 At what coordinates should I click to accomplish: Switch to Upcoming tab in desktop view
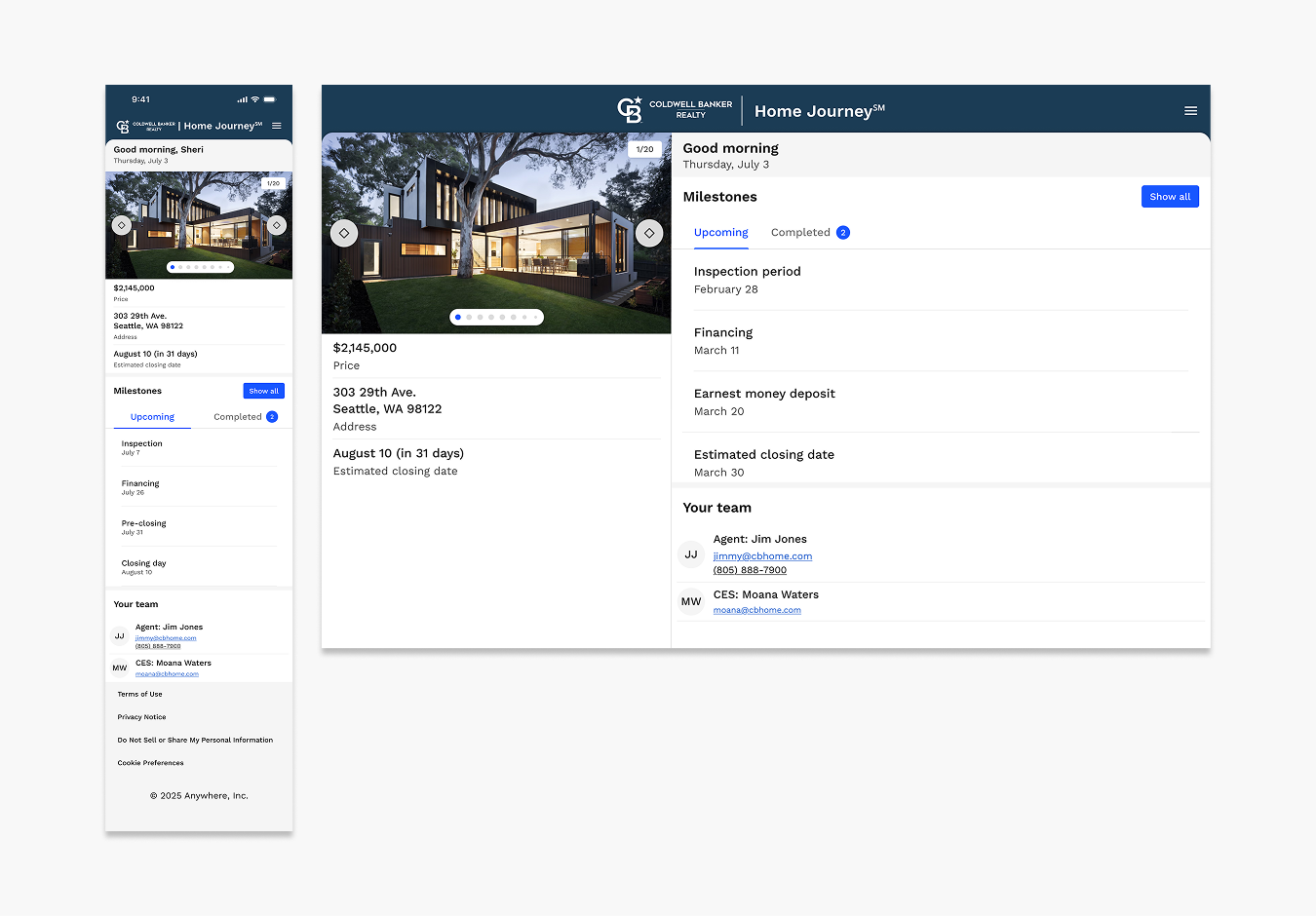[x=721, y=232]
